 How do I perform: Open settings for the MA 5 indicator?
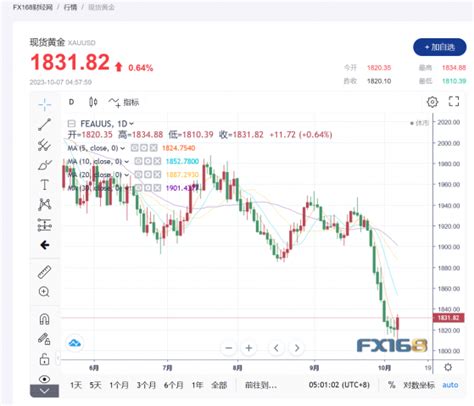(x=144, y=148)
